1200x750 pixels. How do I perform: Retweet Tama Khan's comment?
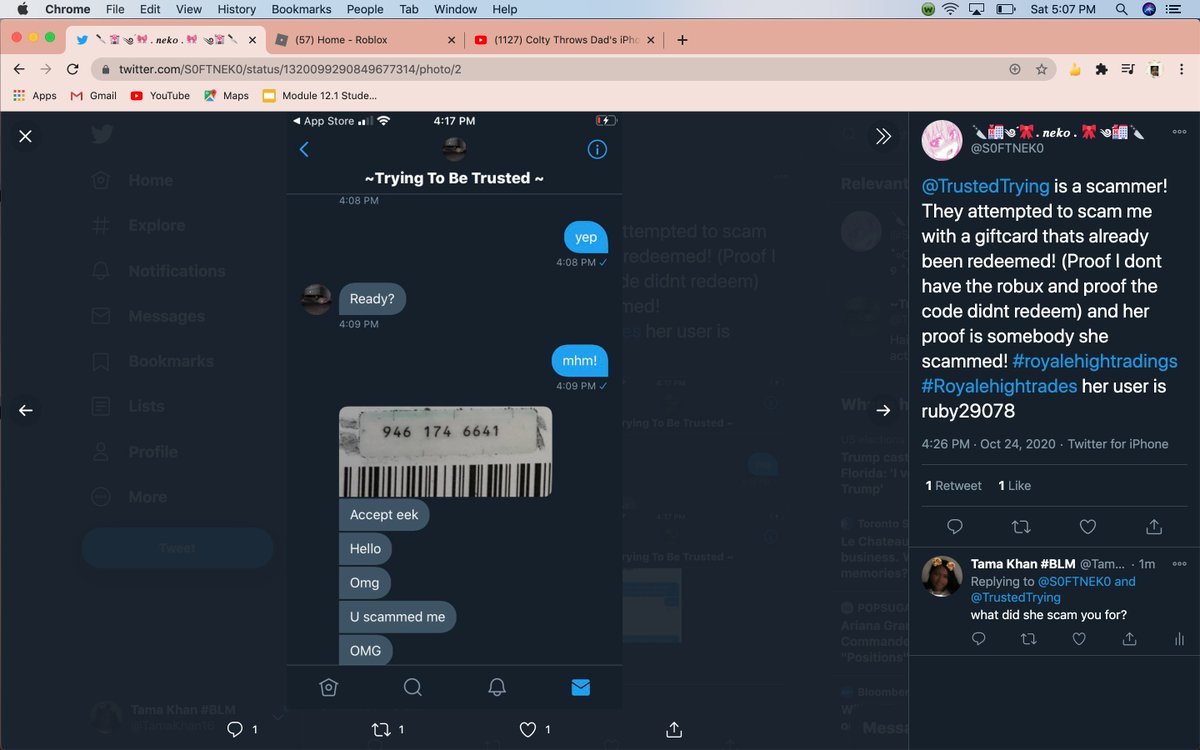point(1029,639)
